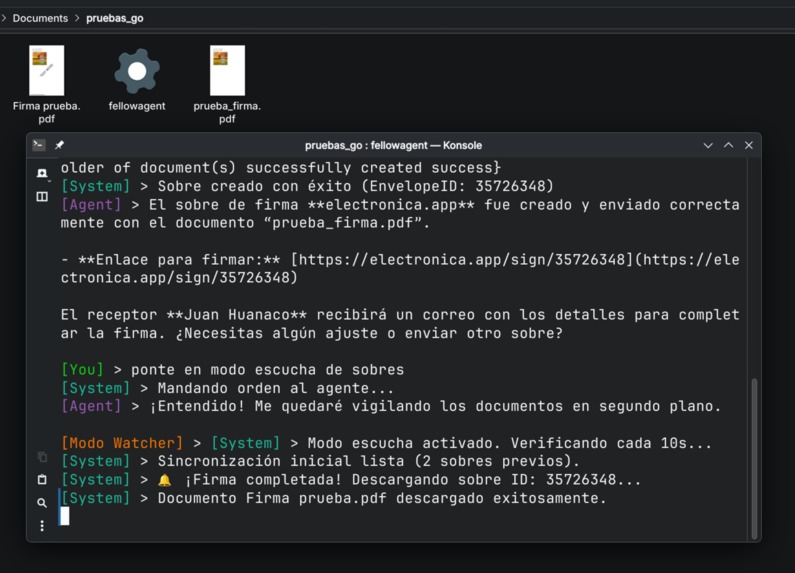Viewport: 795px width, 573px height.
Task: Click the text 'EnvelopeID: 35726348'
Action: tap(457, 186)
